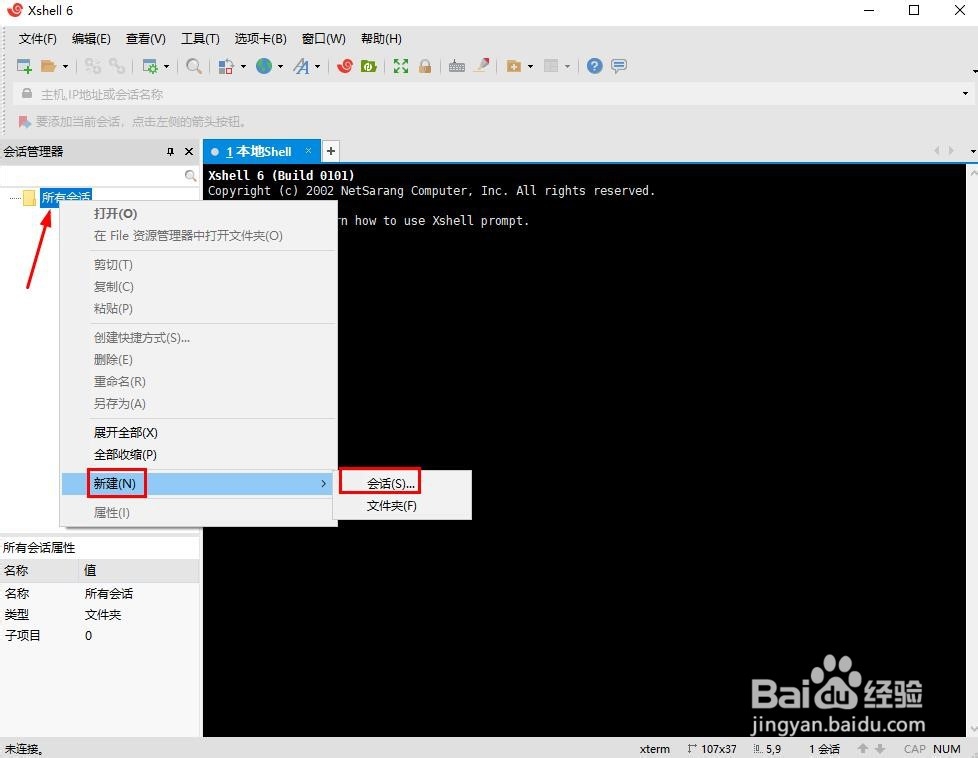The width and height of the screenshot is (978, 758).
Task: Click the font toolbar icon
Action: 301,66
